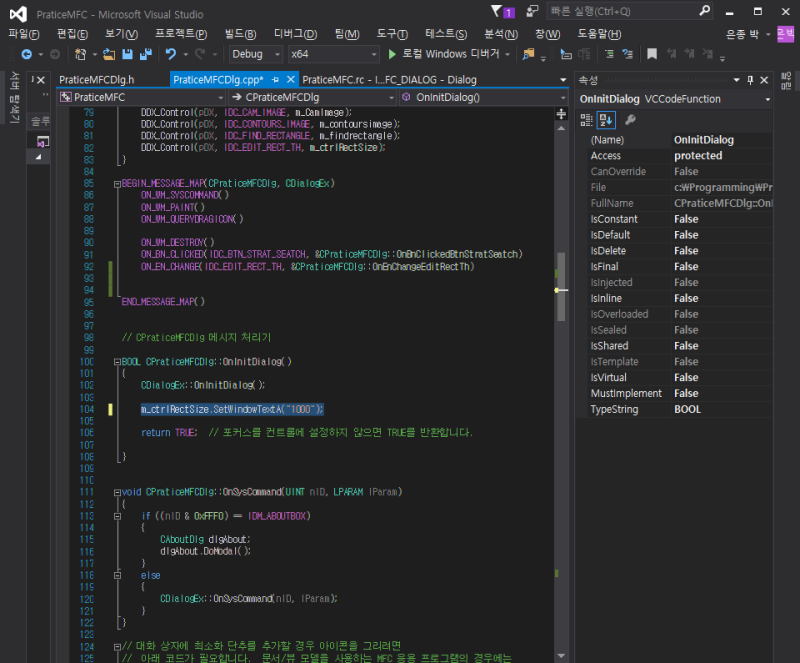Collapse the OnSysCommand function block
800x663 pixels.
(117, 493)
